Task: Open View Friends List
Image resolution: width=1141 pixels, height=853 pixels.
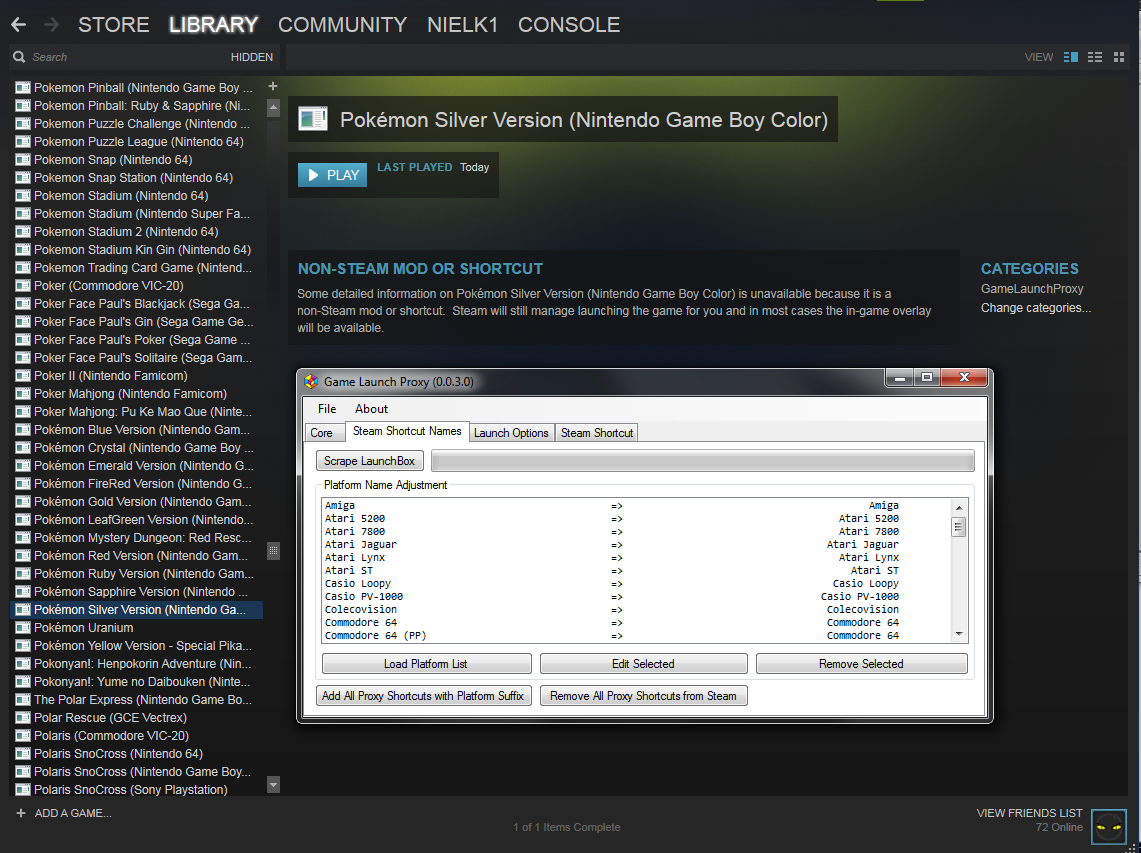Action: [1029, 813]
